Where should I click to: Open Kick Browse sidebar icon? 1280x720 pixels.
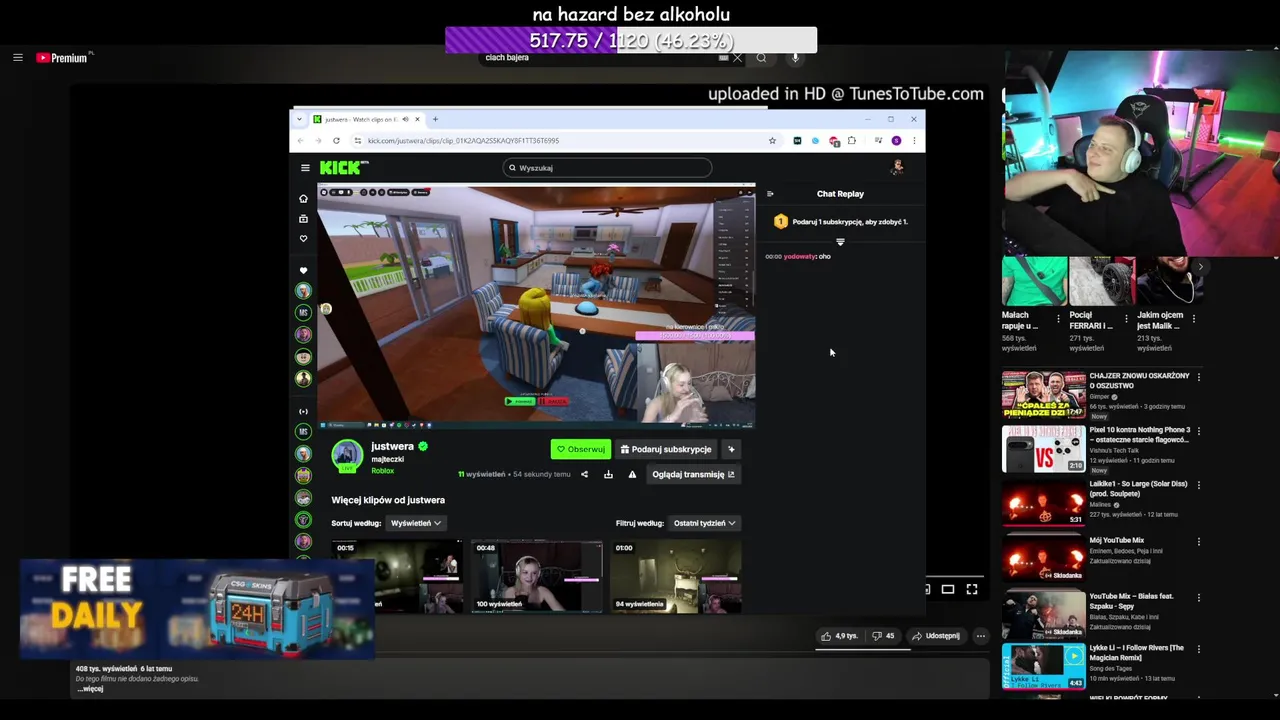pos(303,219)
